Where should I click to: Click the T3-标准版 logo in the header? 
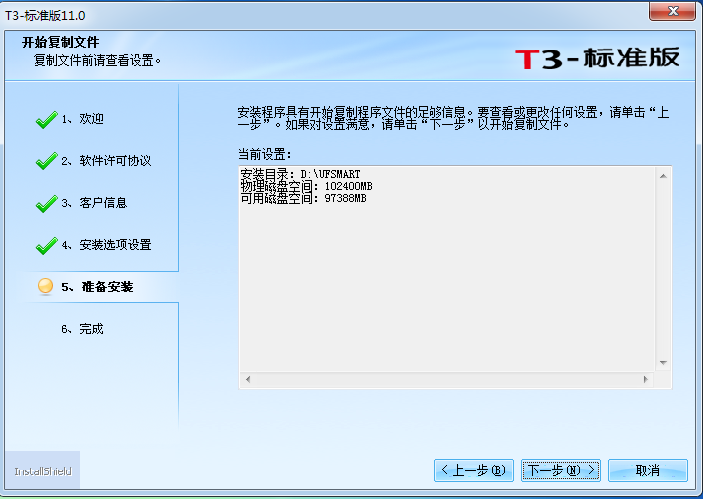point(598,58)
